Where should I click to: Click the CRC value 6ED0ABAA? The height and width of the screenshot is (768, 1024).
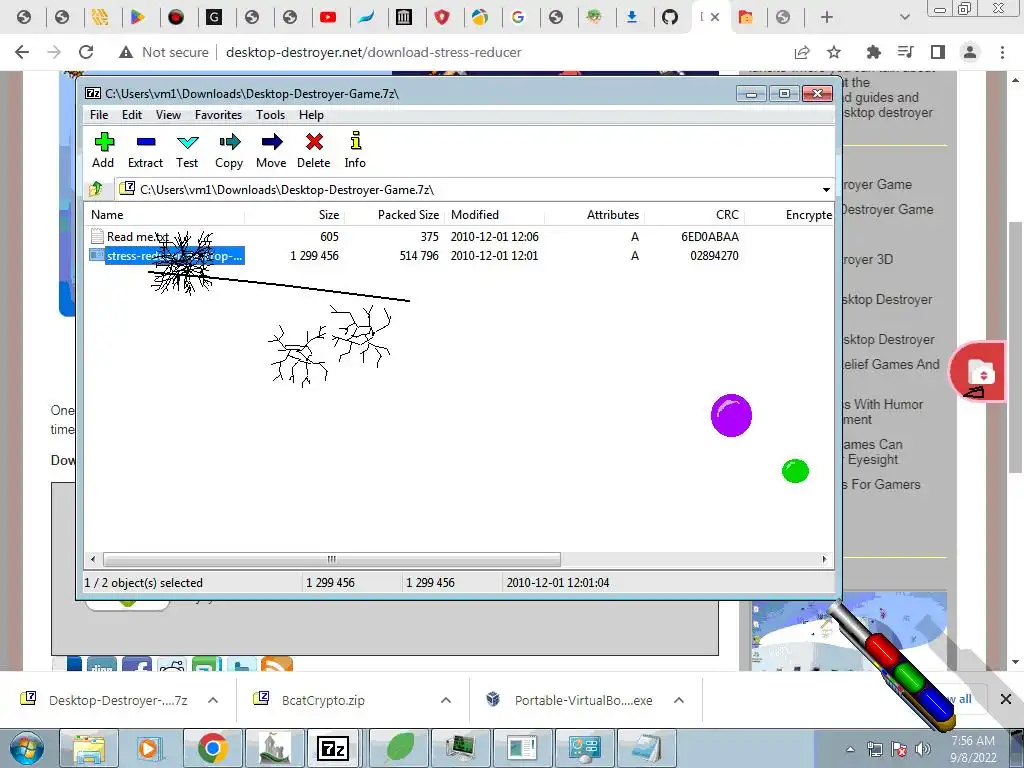710,236
